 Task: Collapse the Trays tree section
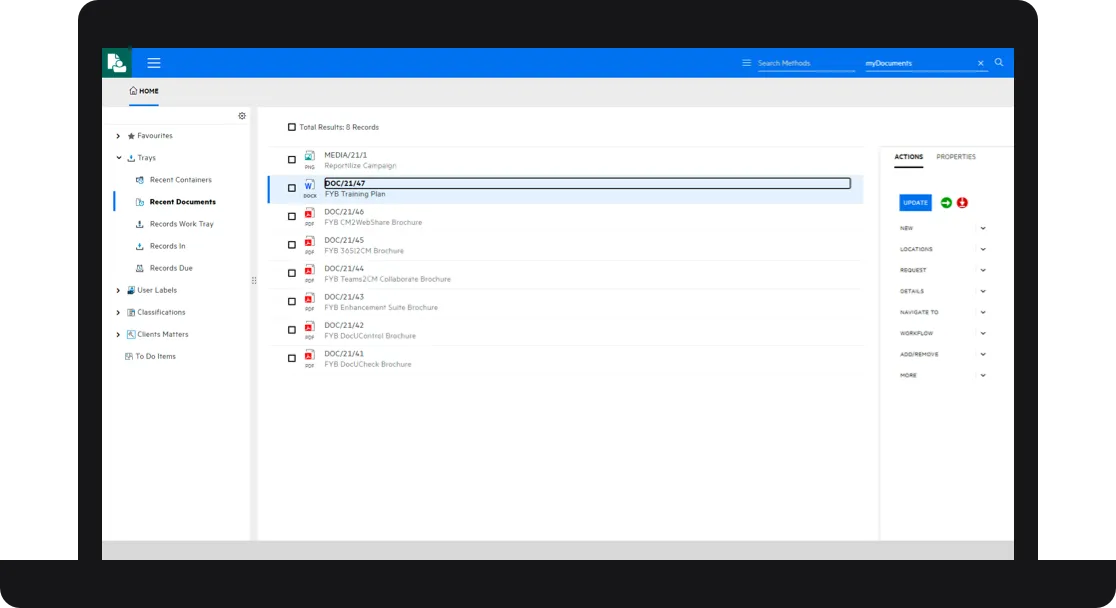tap(118, 157)
